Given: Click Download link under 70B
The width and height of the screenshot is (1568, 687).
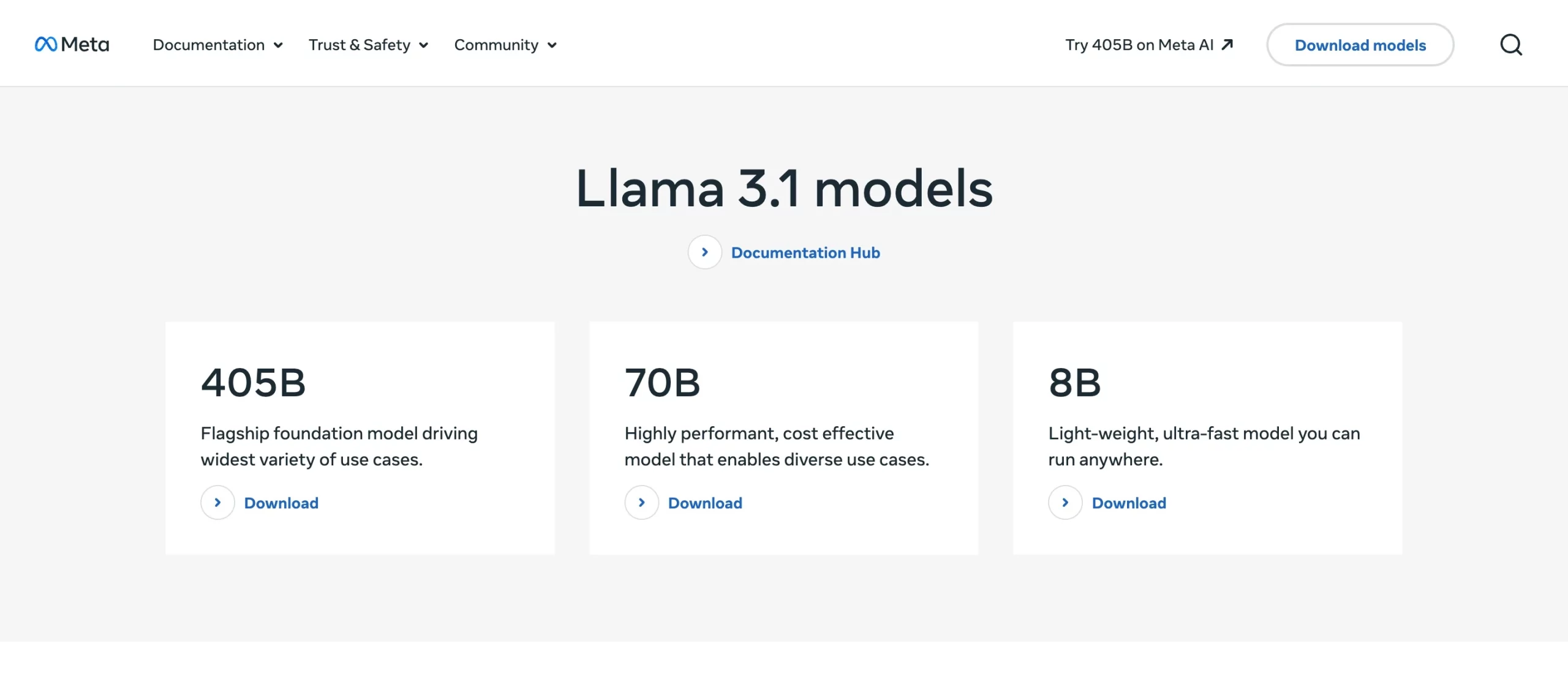Looking at the screenshot, I should (705, 503).
